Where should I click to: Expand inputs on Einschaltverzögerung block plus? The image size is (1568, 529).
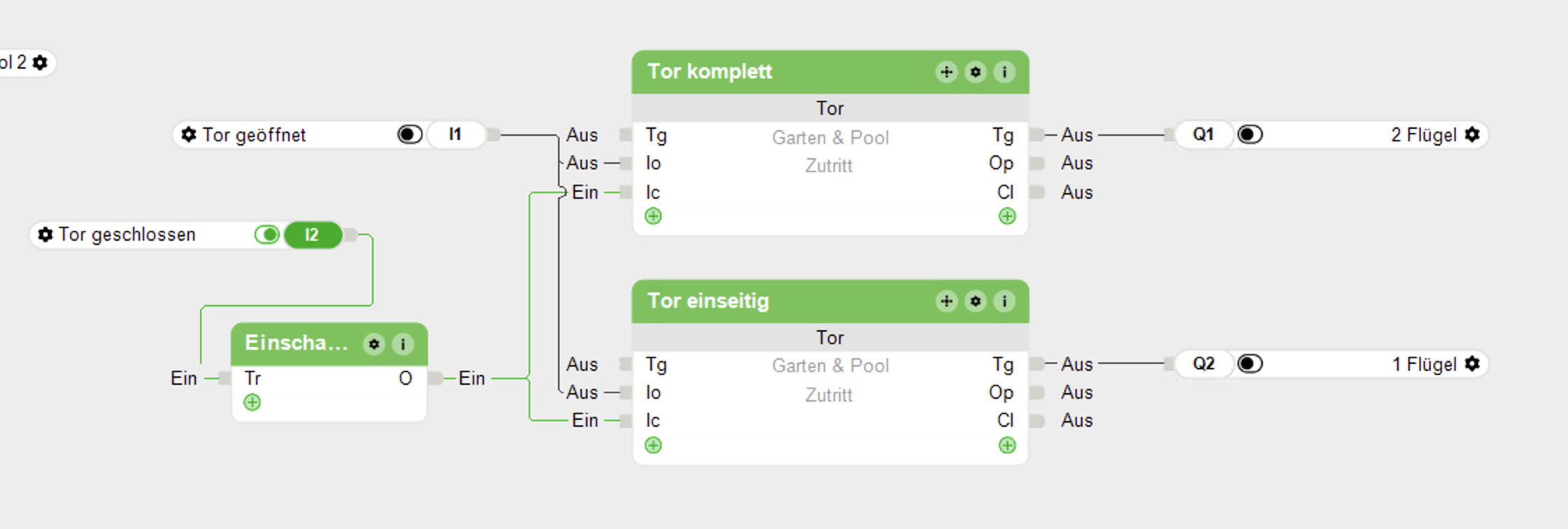252,402
